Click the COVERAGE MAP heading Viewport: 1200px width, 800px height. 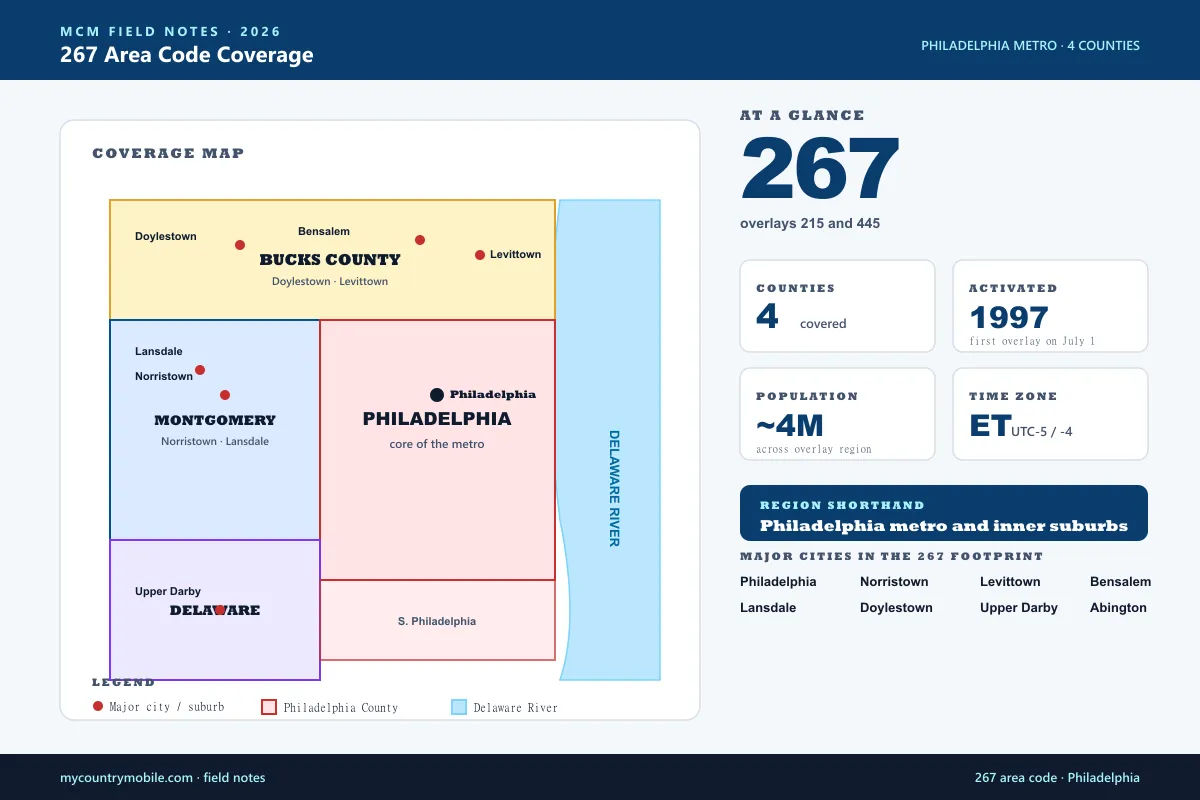tap(168, 153)
